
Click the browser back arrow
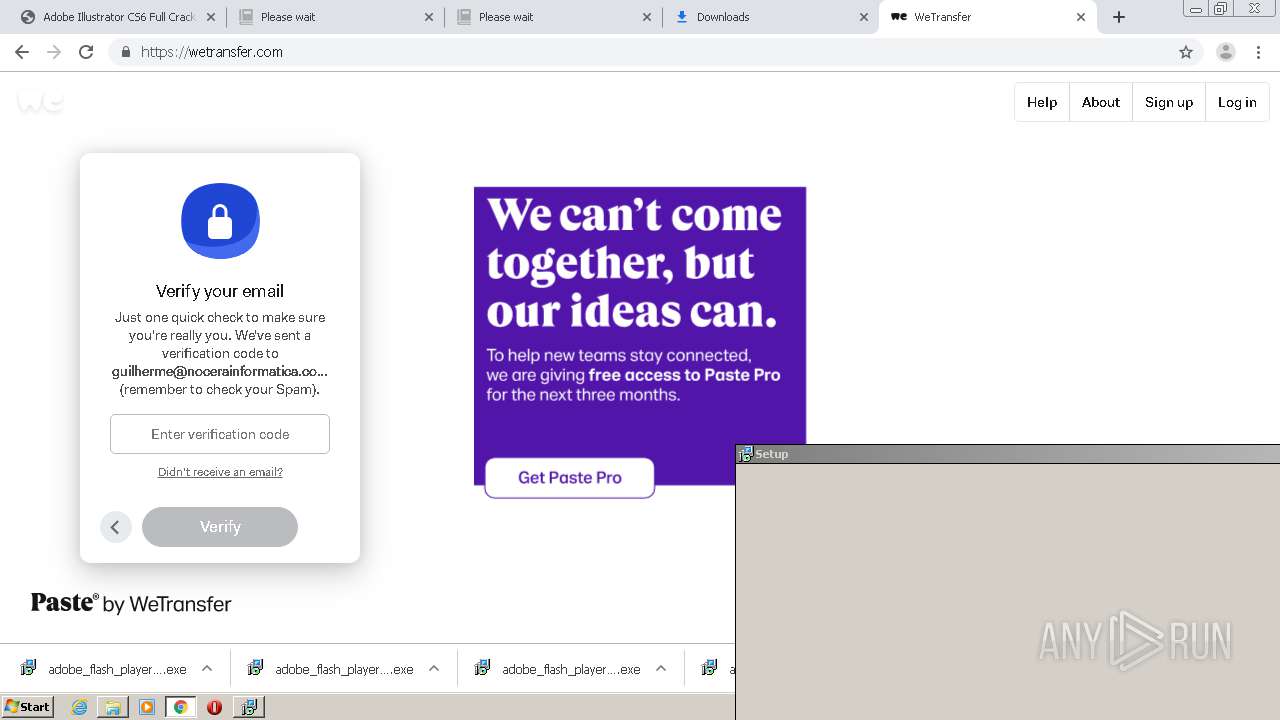tap(22, 52)
